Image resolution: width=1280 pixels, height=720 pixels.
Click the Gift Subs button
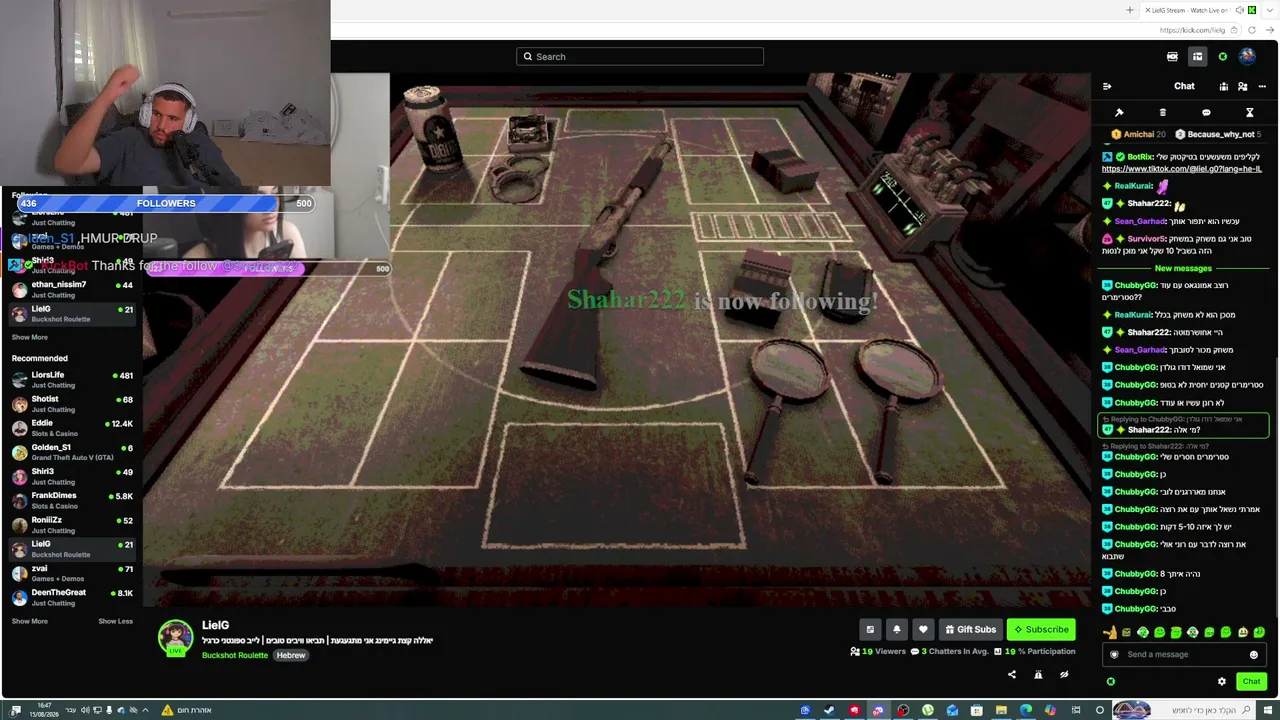[970, 629]
